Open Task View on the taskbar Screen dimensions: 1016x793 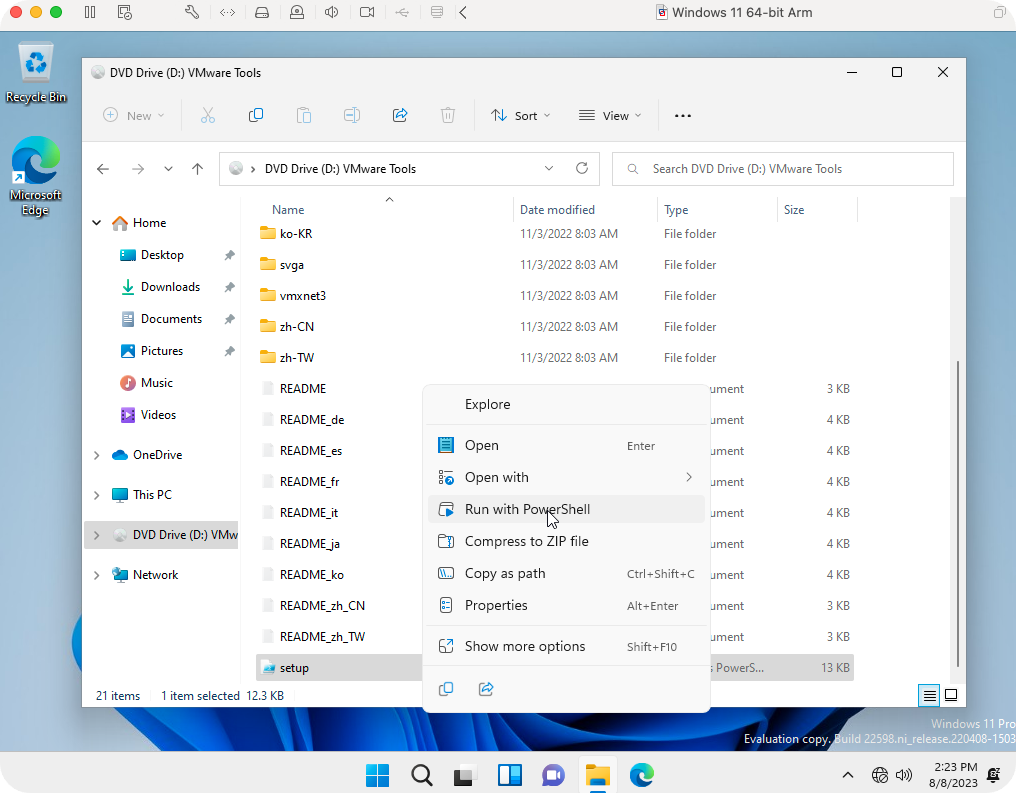click(x=465, y=775)
